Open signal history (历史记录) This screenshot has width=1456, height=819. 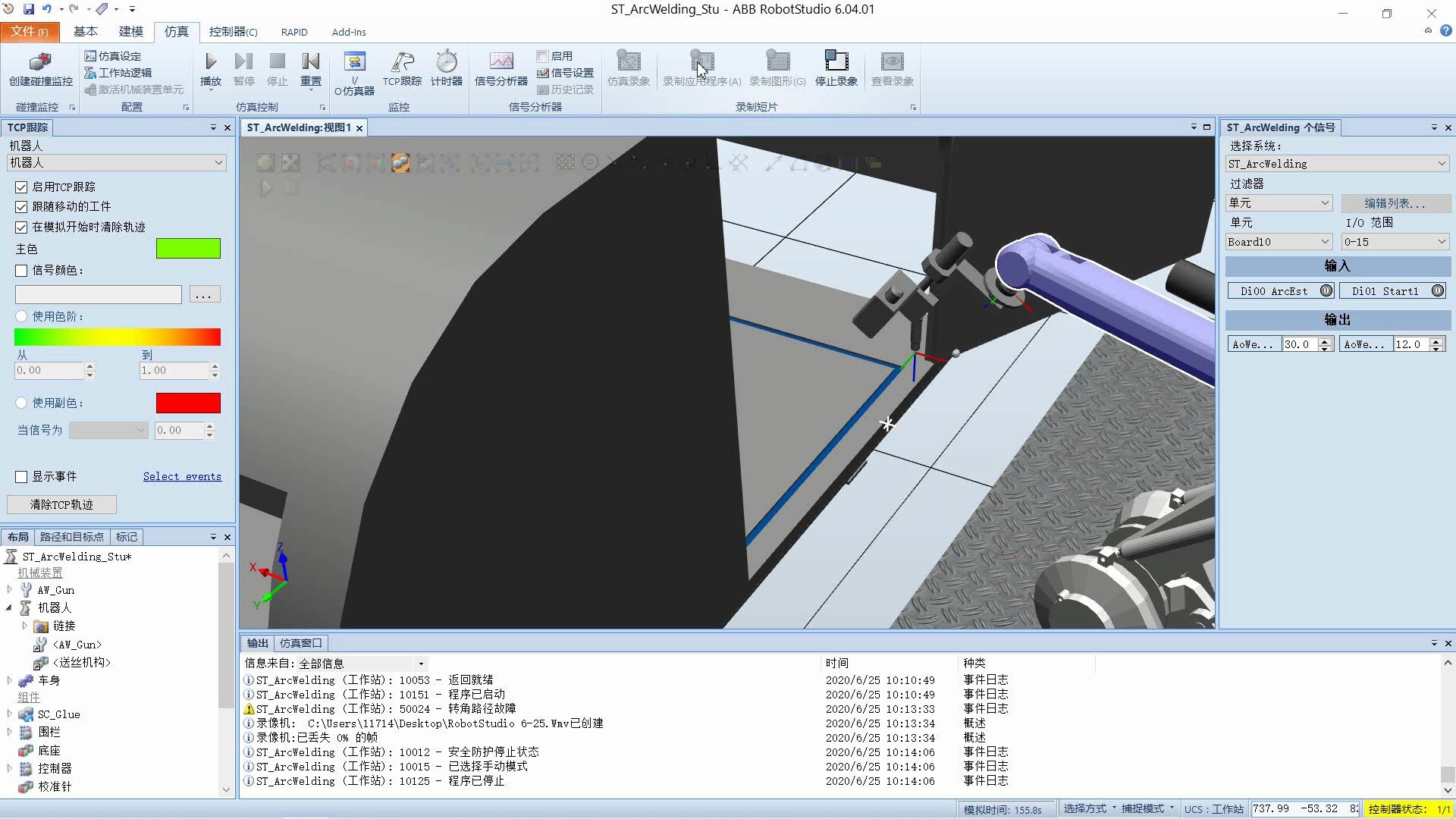(x=566, y=89)
